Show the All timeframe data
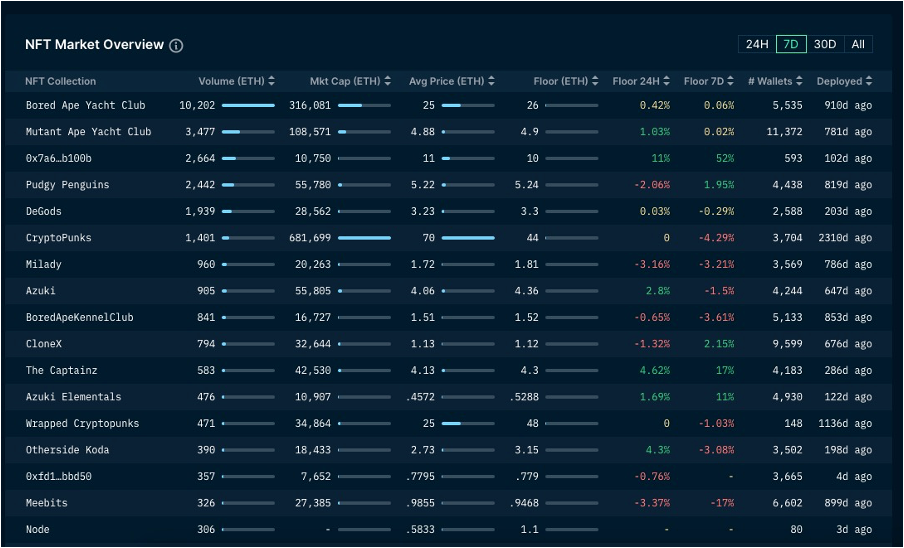The image size is (904, 548). point(857,44)
